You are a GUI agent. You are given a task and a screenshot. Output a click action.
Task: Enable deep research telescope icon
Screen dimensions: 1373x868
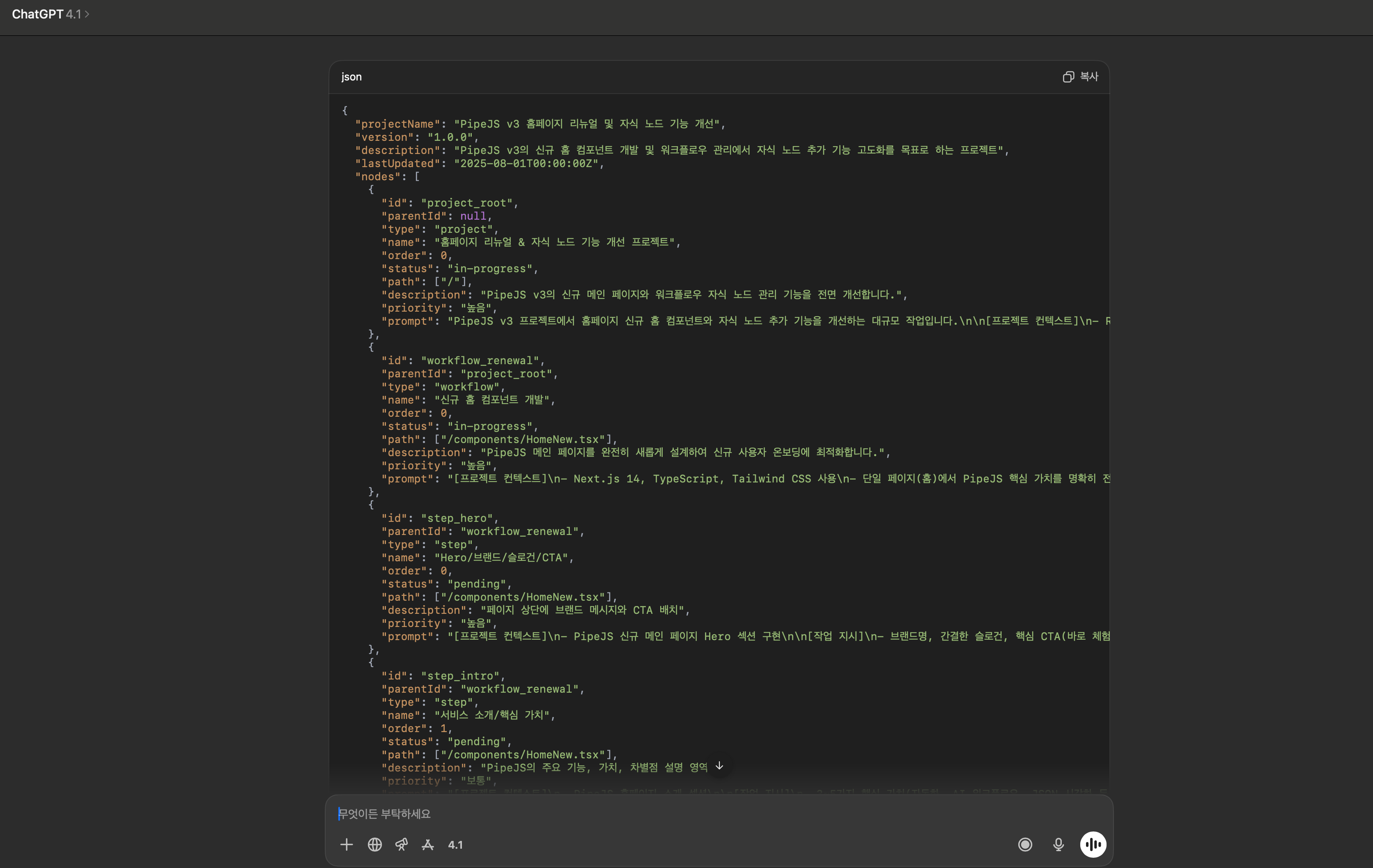click(x=402, y=845)
